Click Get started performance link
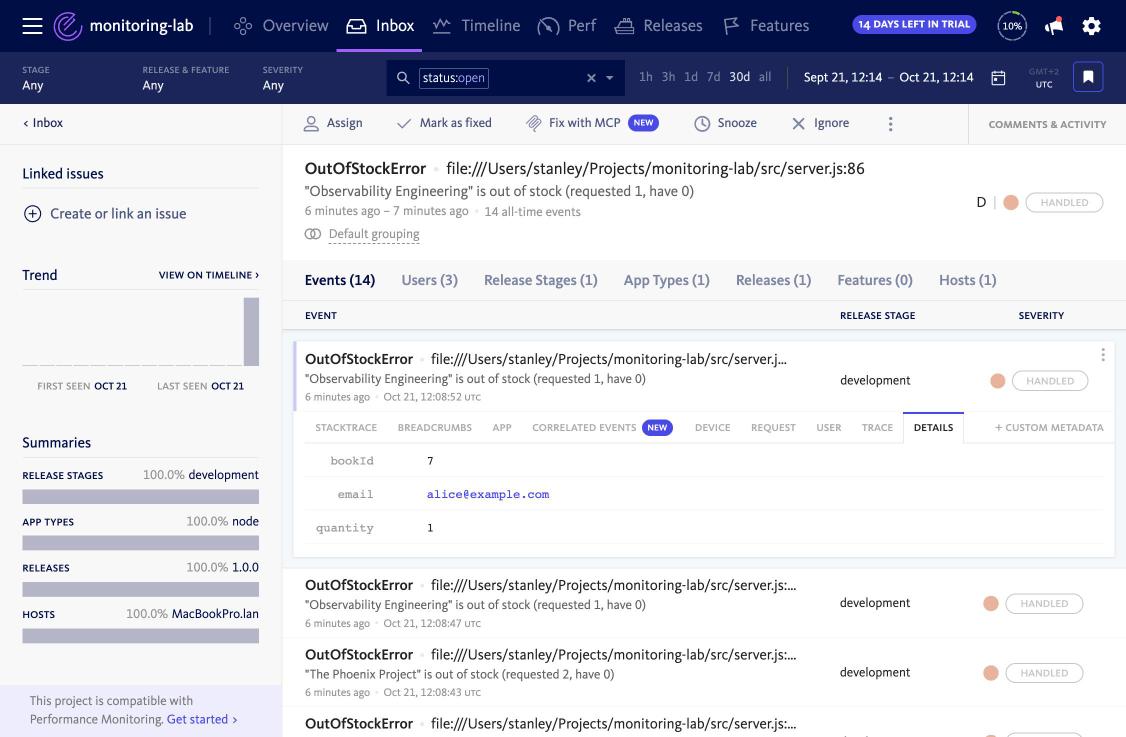The width and height of the screenshot is (1126, 737). (x=202, y=719)
